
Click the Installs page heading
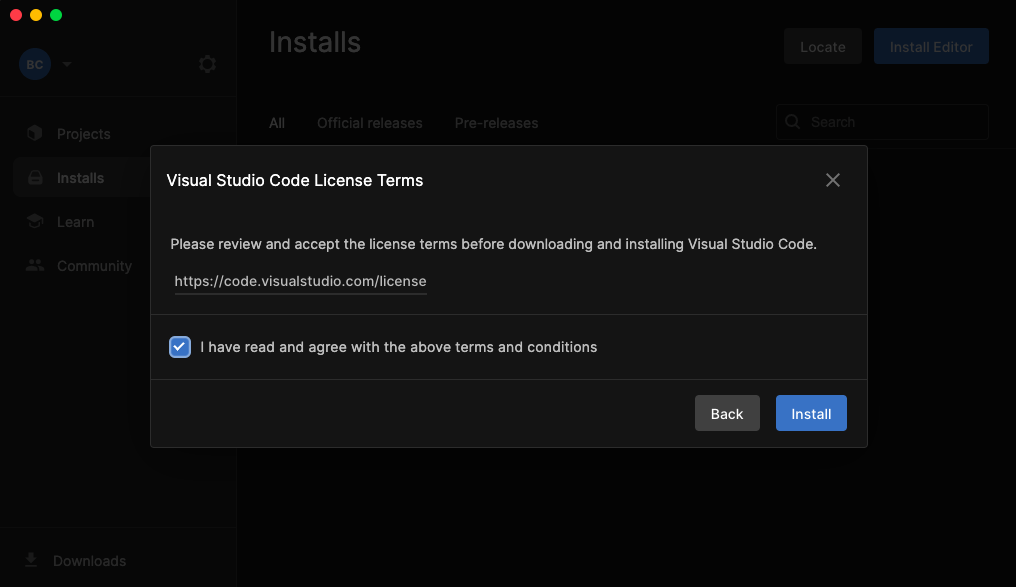[x=315, y=42]
